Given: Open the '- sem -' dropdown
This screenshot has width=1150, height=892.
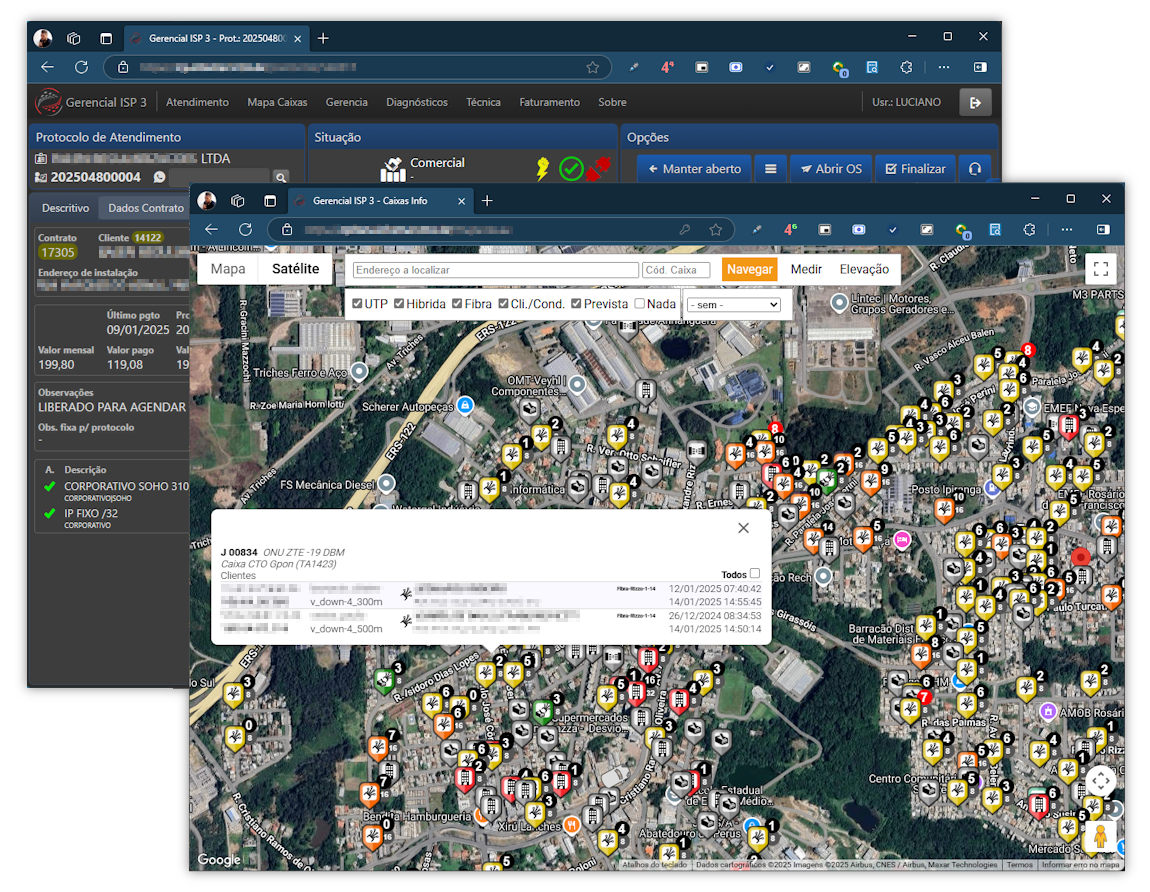Looking at the screenshot, I should (733, 304).
